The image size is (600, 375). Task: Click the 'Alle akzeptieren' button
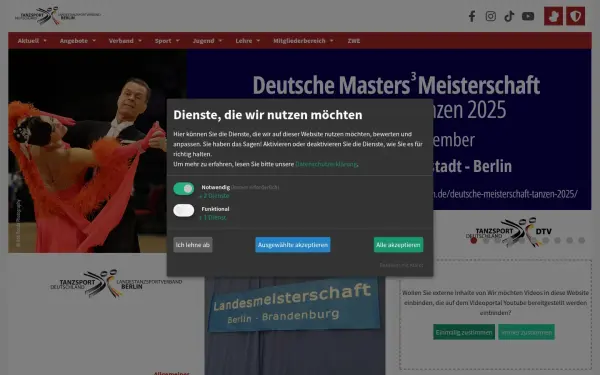398,245
